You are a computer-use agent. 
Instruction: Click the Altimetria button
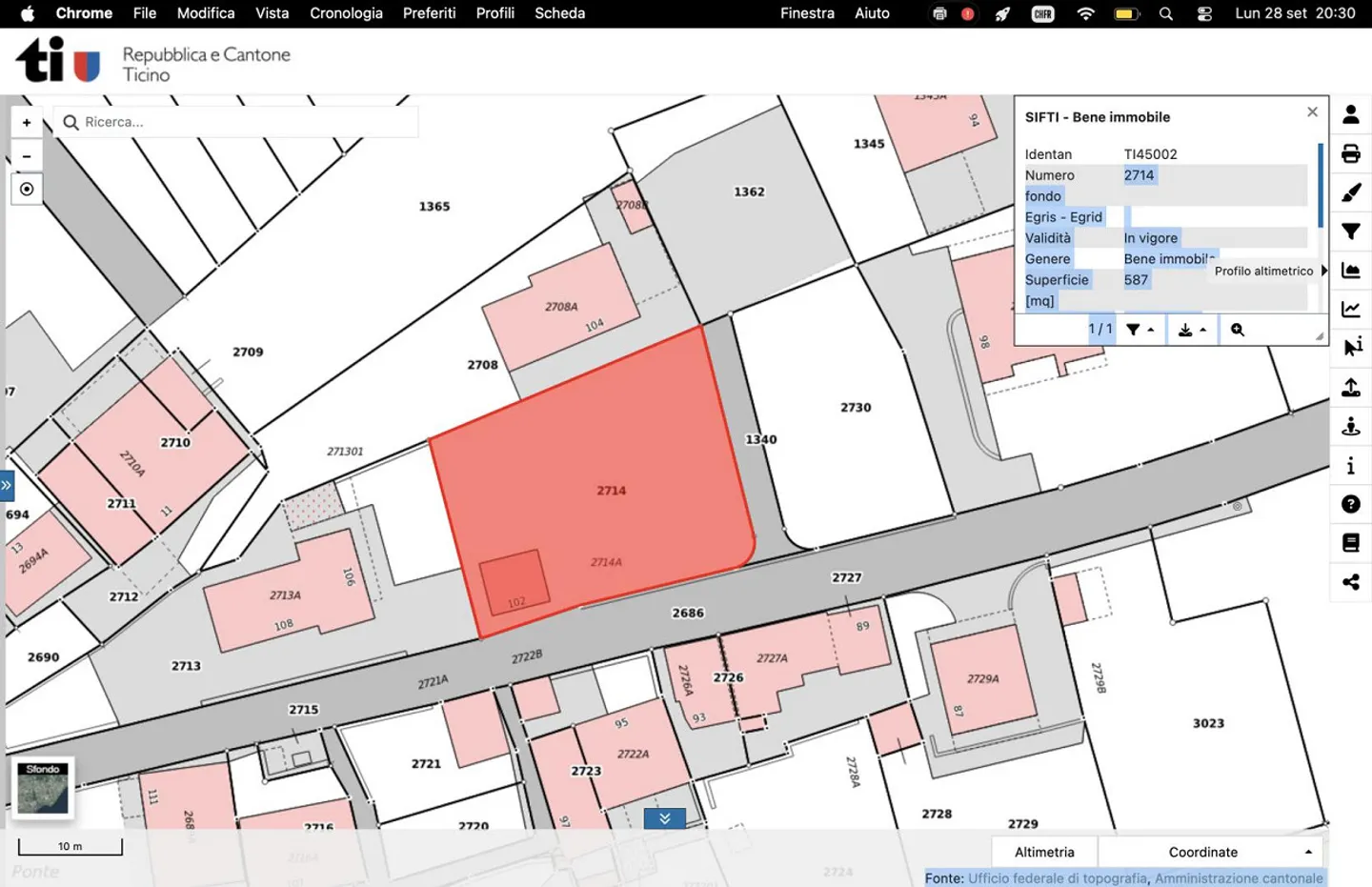(1044, 852)
